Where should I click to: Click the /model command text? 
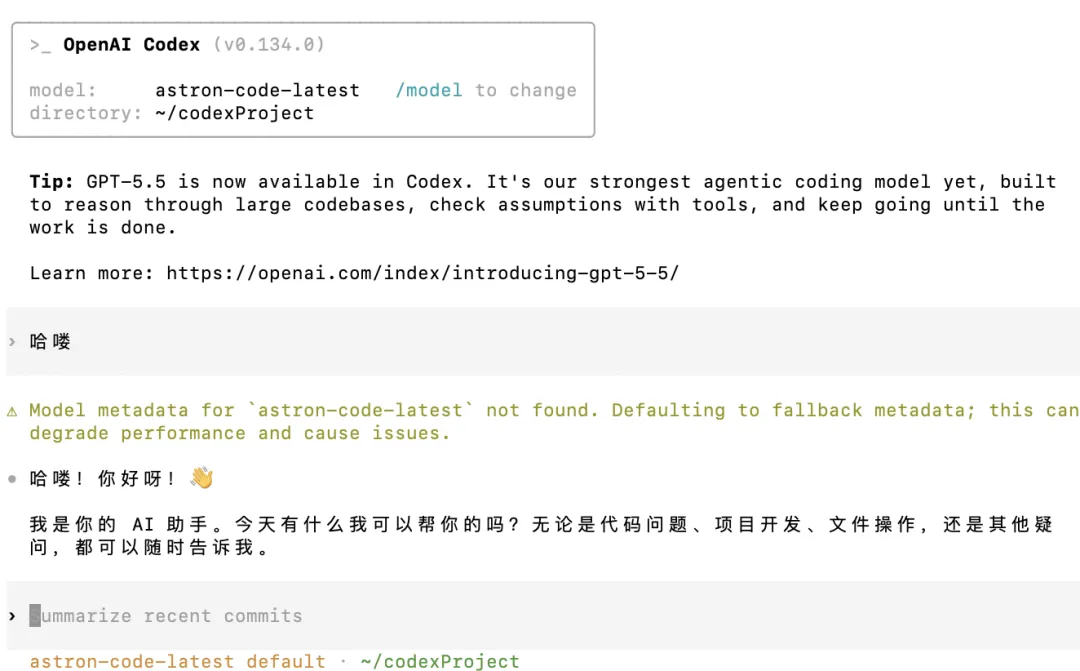point(428,90)
